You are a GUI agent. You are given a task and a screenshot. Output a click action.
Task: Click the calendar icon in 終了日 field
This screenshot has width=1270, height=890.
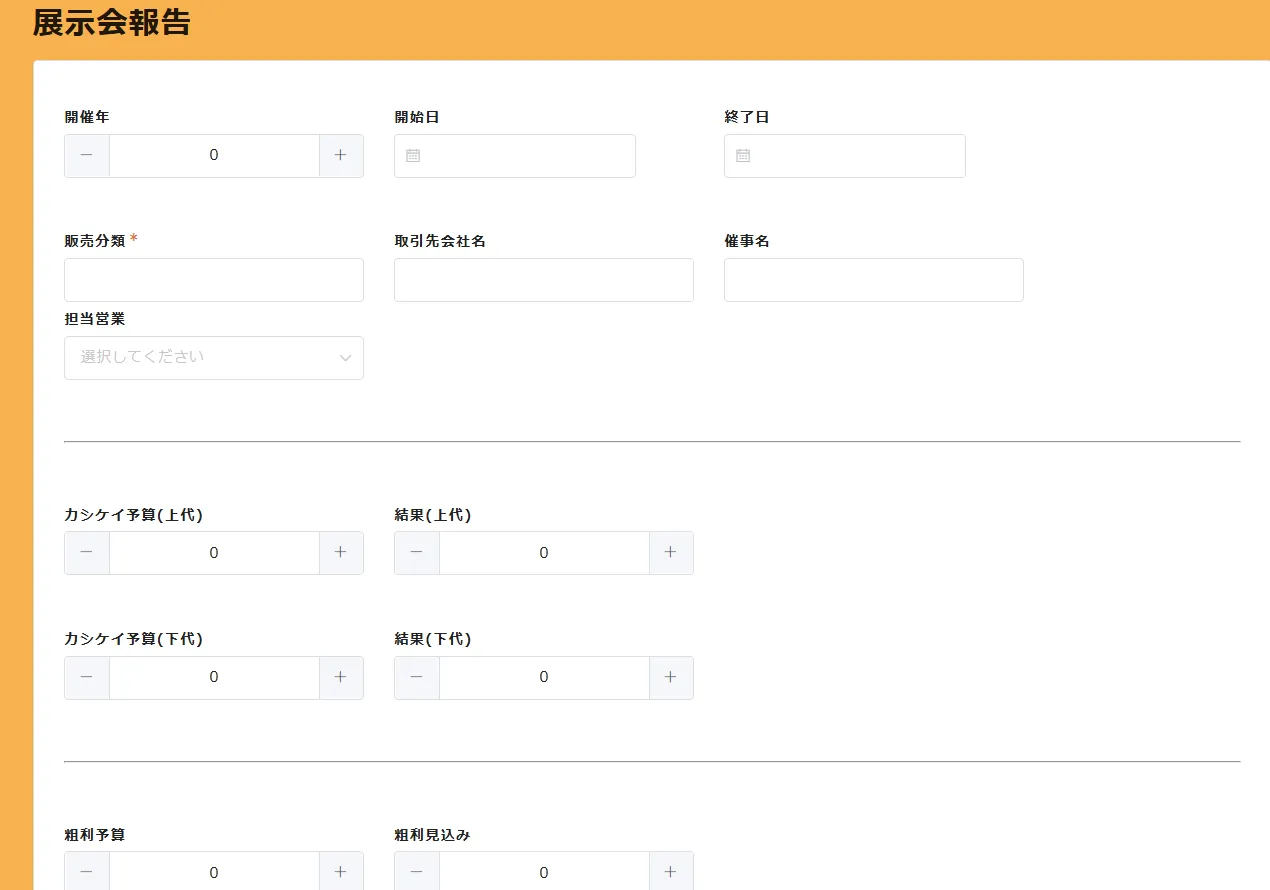pos(743,156)
